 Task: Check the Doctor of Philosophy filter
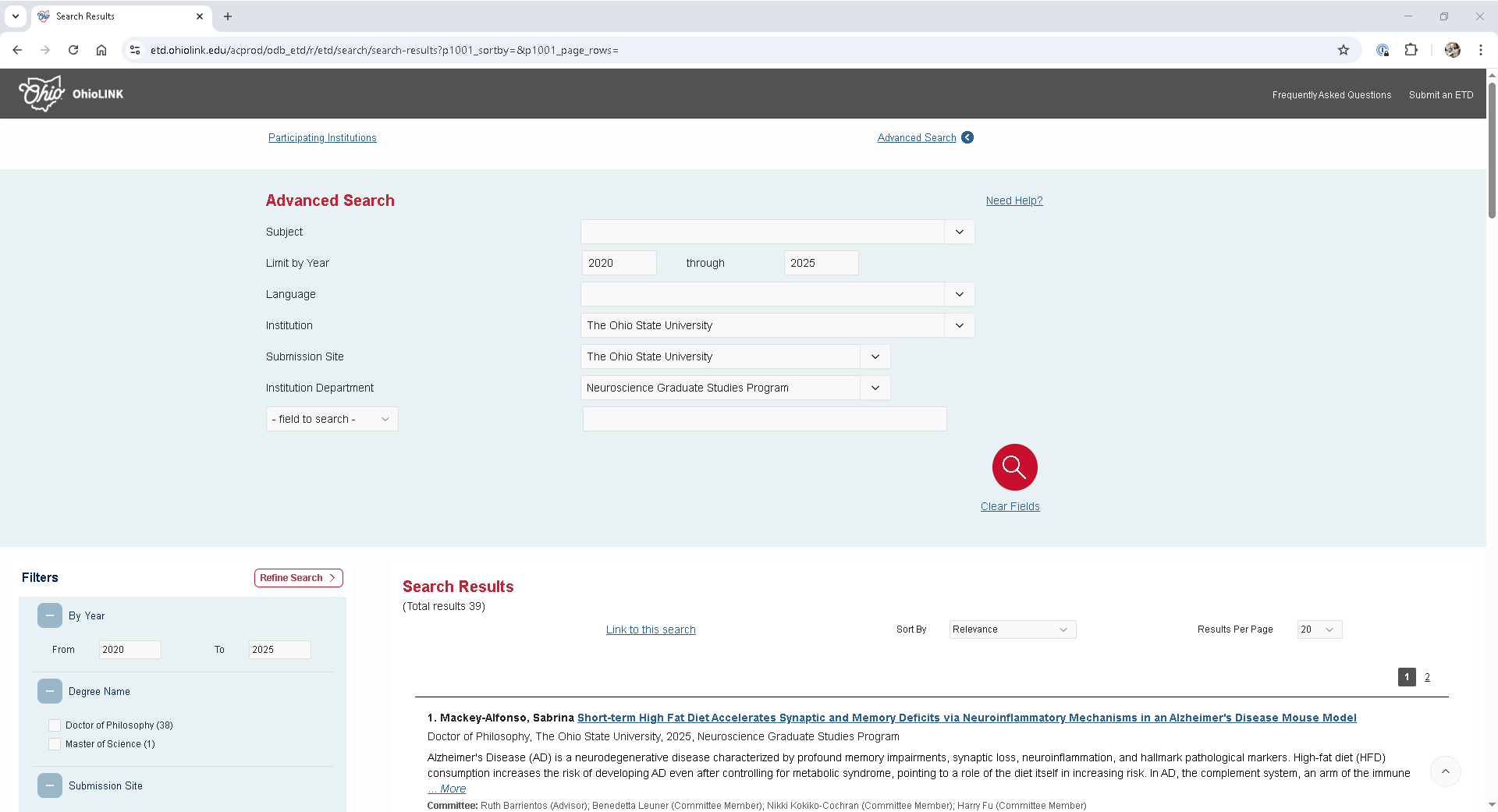pos(55,725)
